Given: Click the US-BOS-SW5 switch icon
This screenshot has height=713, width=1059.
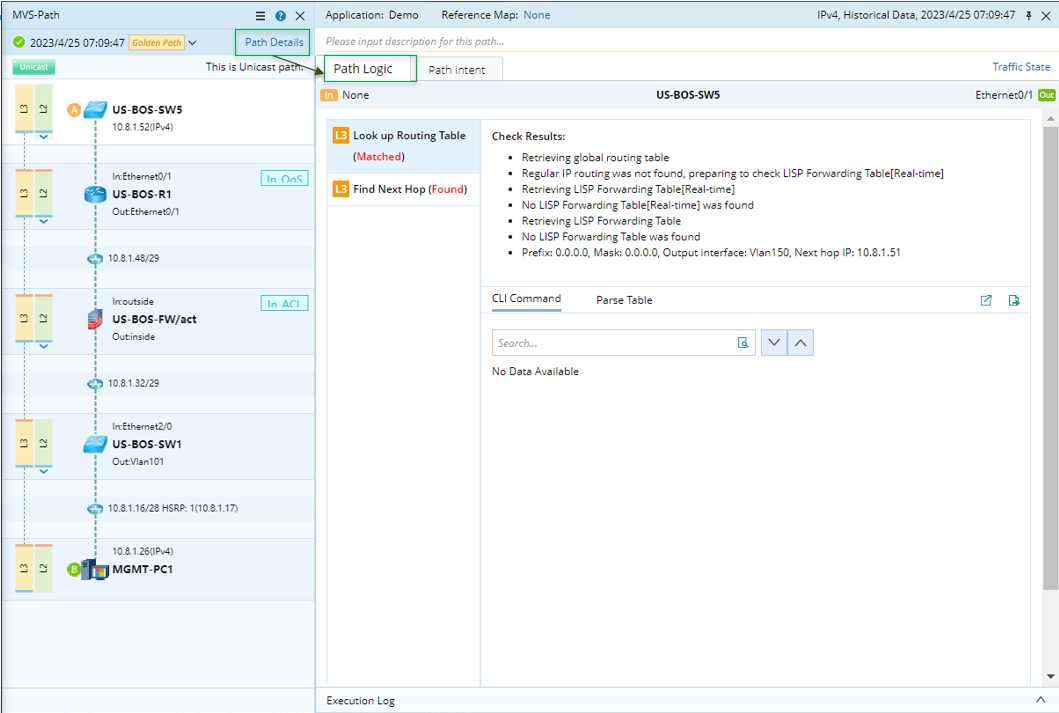Looking at the screenshot, I should [95, 110].
